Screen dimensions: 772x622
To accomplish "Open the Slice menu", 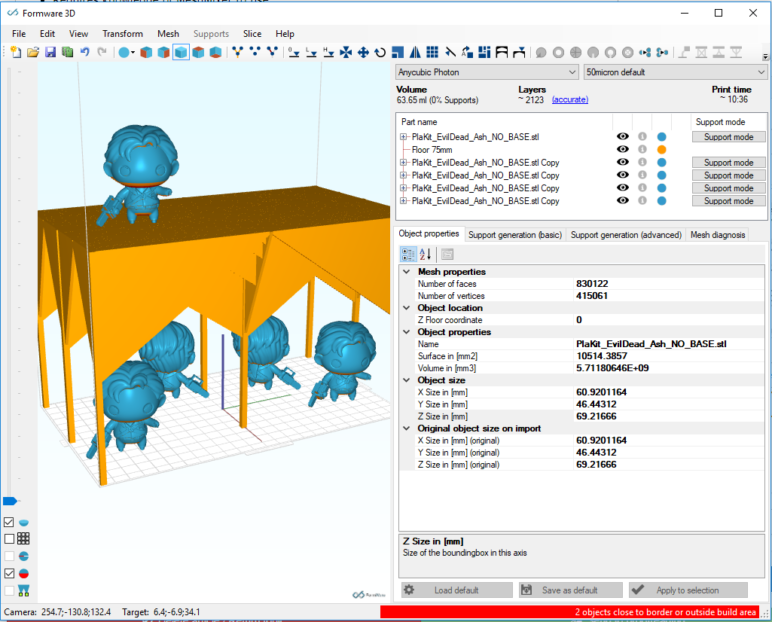I will point(252,33).
